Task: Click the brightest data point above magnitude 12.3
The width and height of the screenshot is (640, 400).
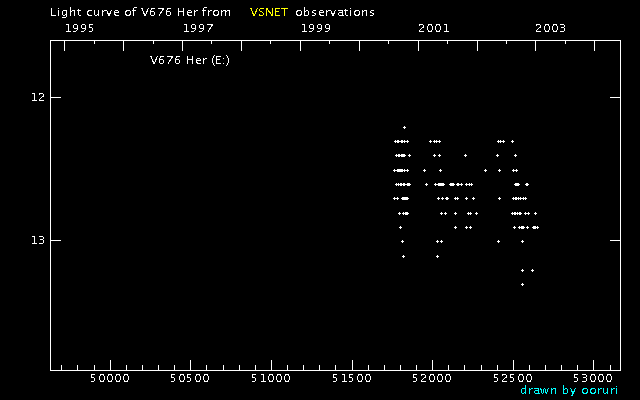Action: pyautogui.click(x=404, y=127)
